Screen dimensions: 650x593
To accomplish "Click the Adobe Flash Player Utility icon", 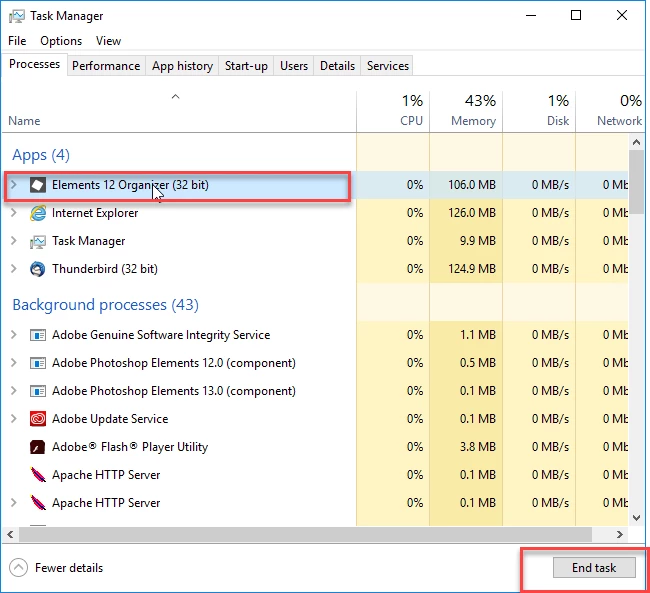I will (38, 447).
